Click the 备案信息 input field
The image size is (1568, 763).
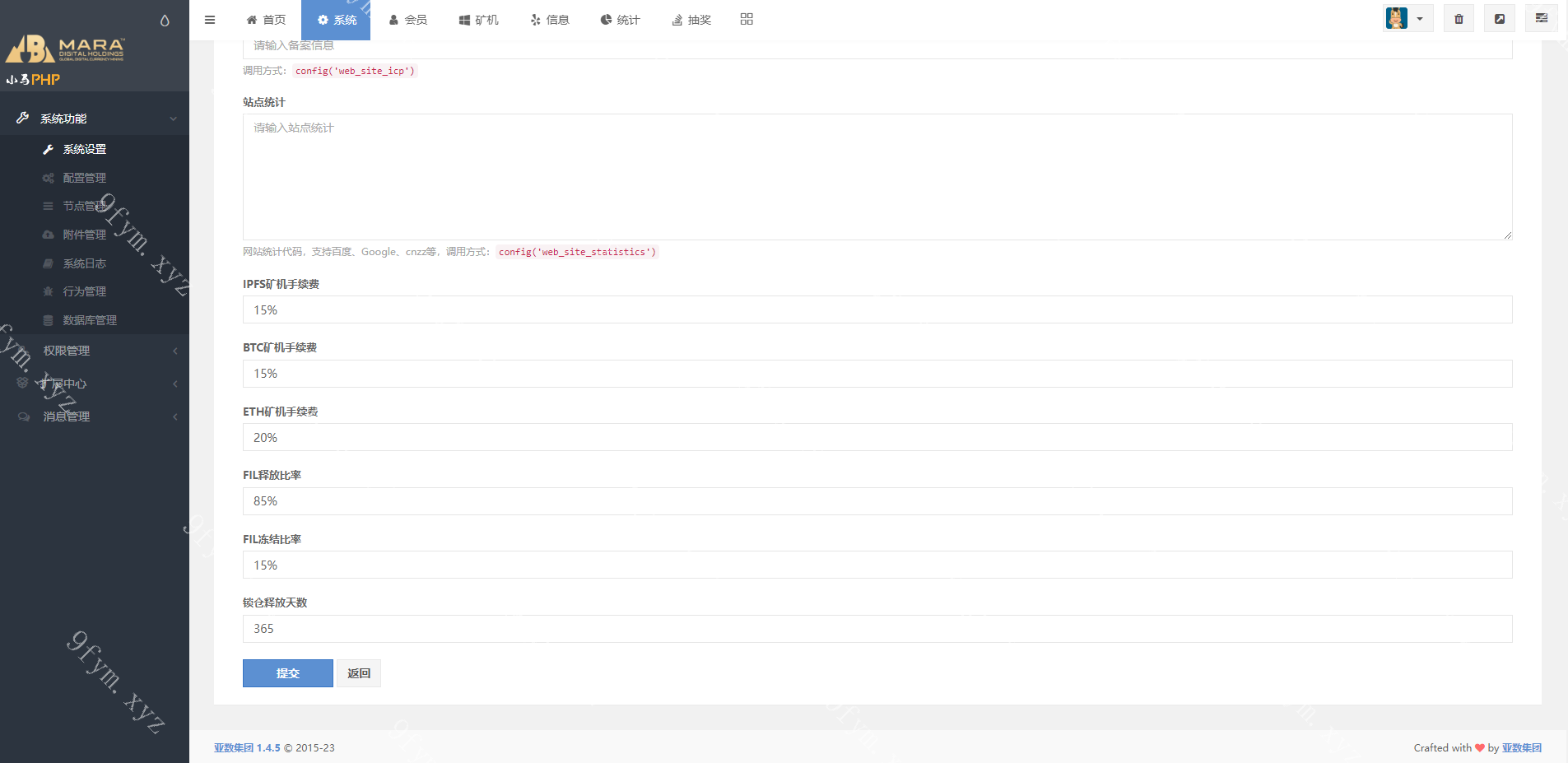click(x=877, y=48)
